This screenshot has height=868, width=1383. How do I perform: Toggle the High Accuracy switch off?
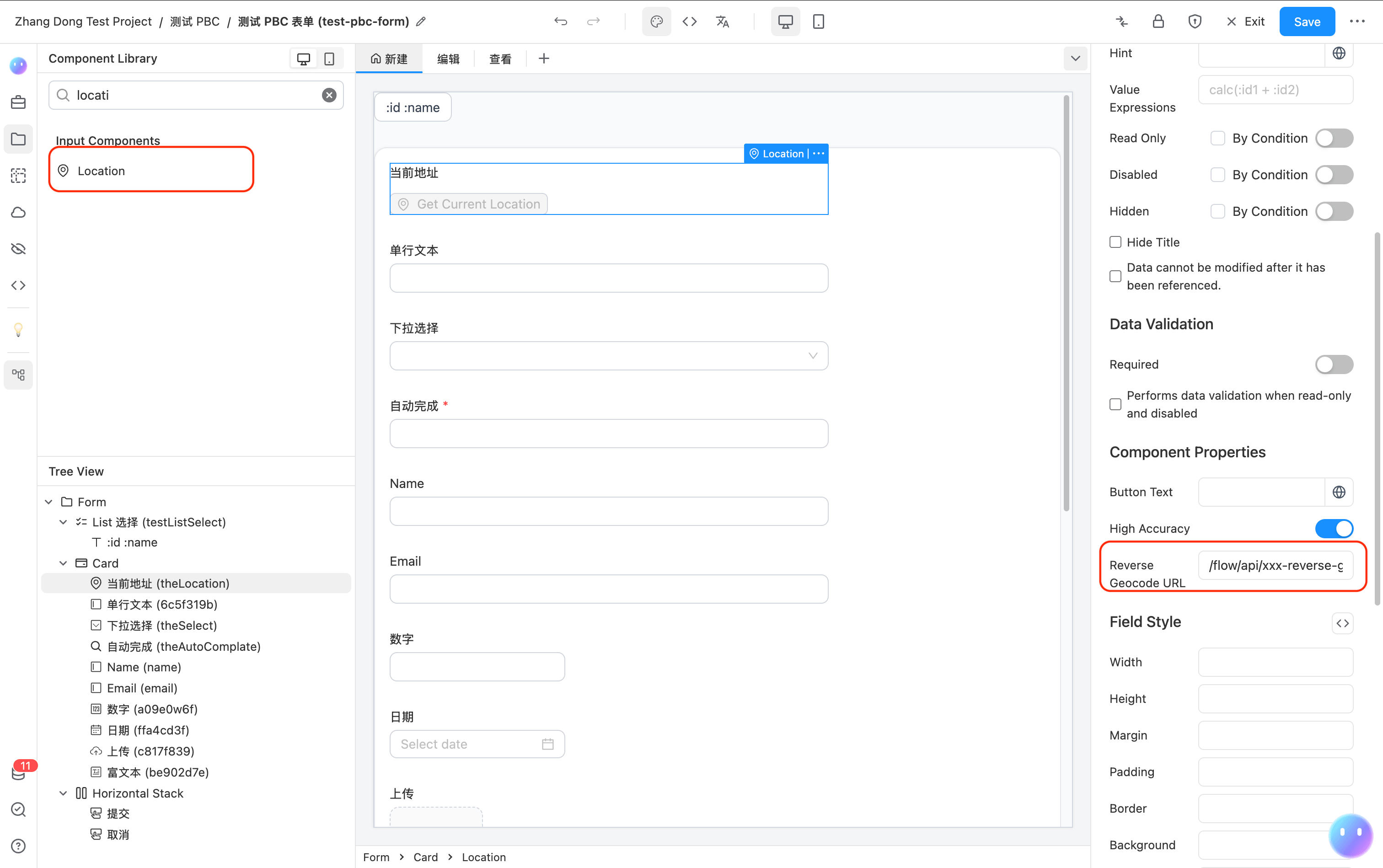pyautogui.click(x=1334, y=528)
